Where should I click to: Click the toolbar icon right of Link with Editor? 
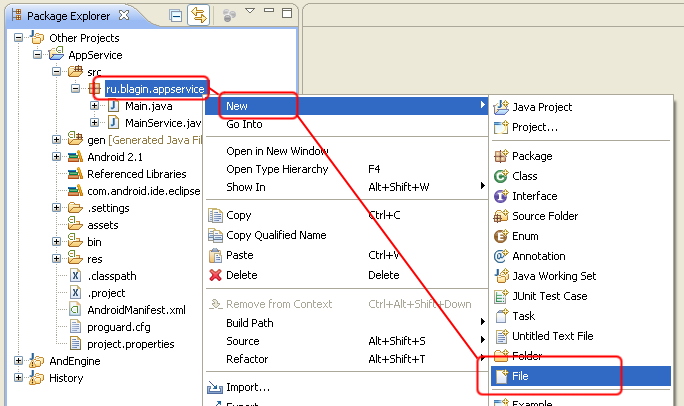click(229, 16)
